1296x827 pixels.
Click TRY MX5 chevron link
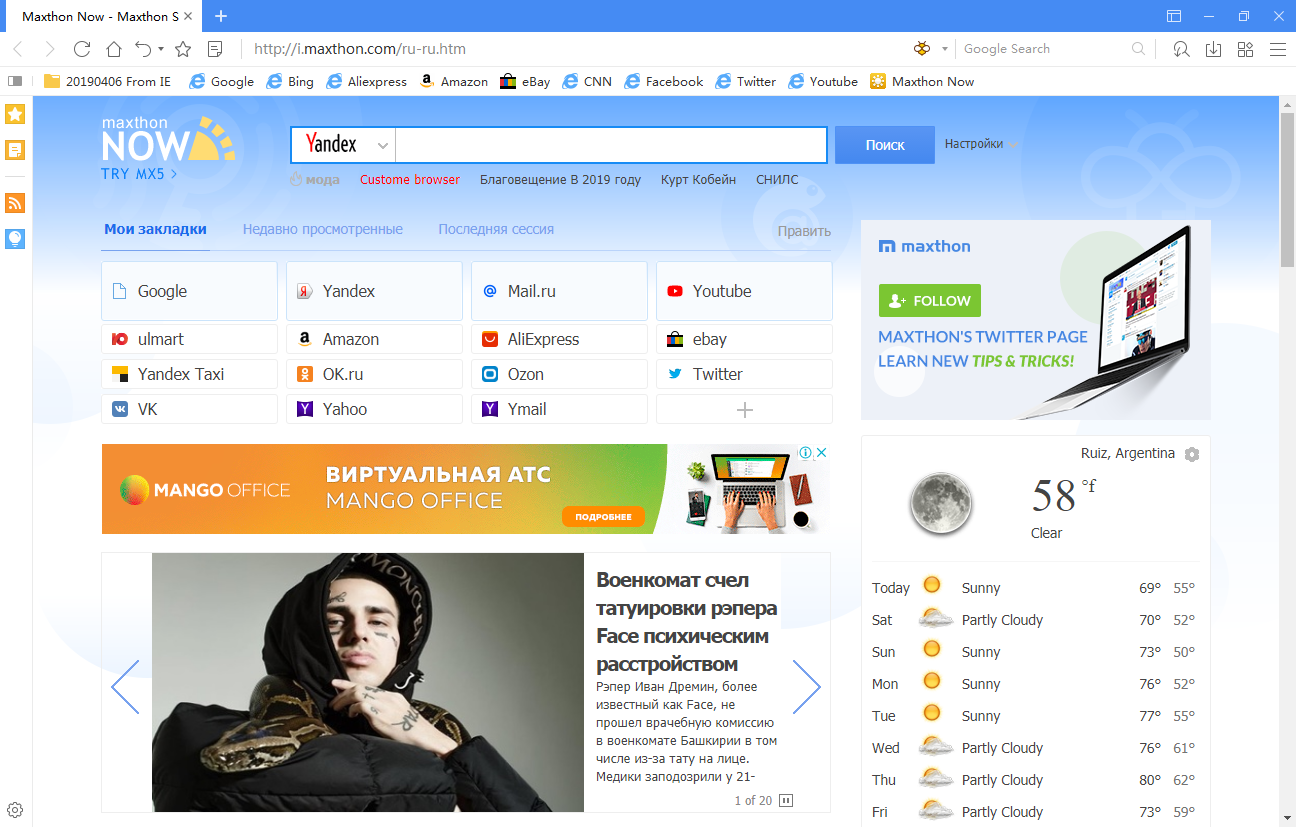[x=139, y=174]
